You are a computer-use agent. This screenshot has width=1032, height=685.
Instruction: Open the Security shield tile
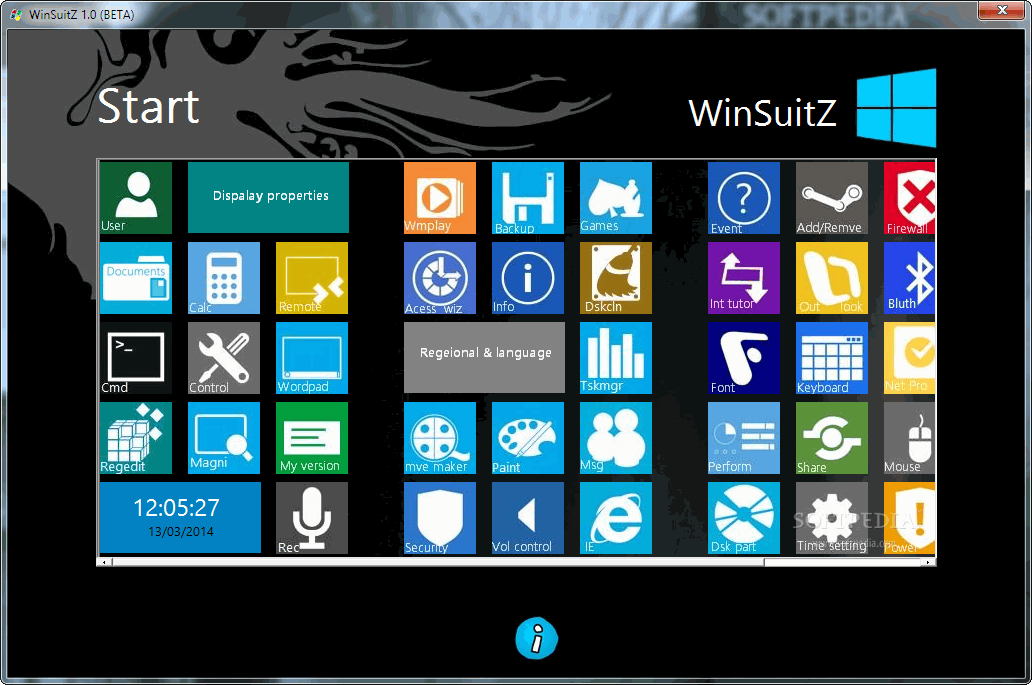[x=440, y=518]
